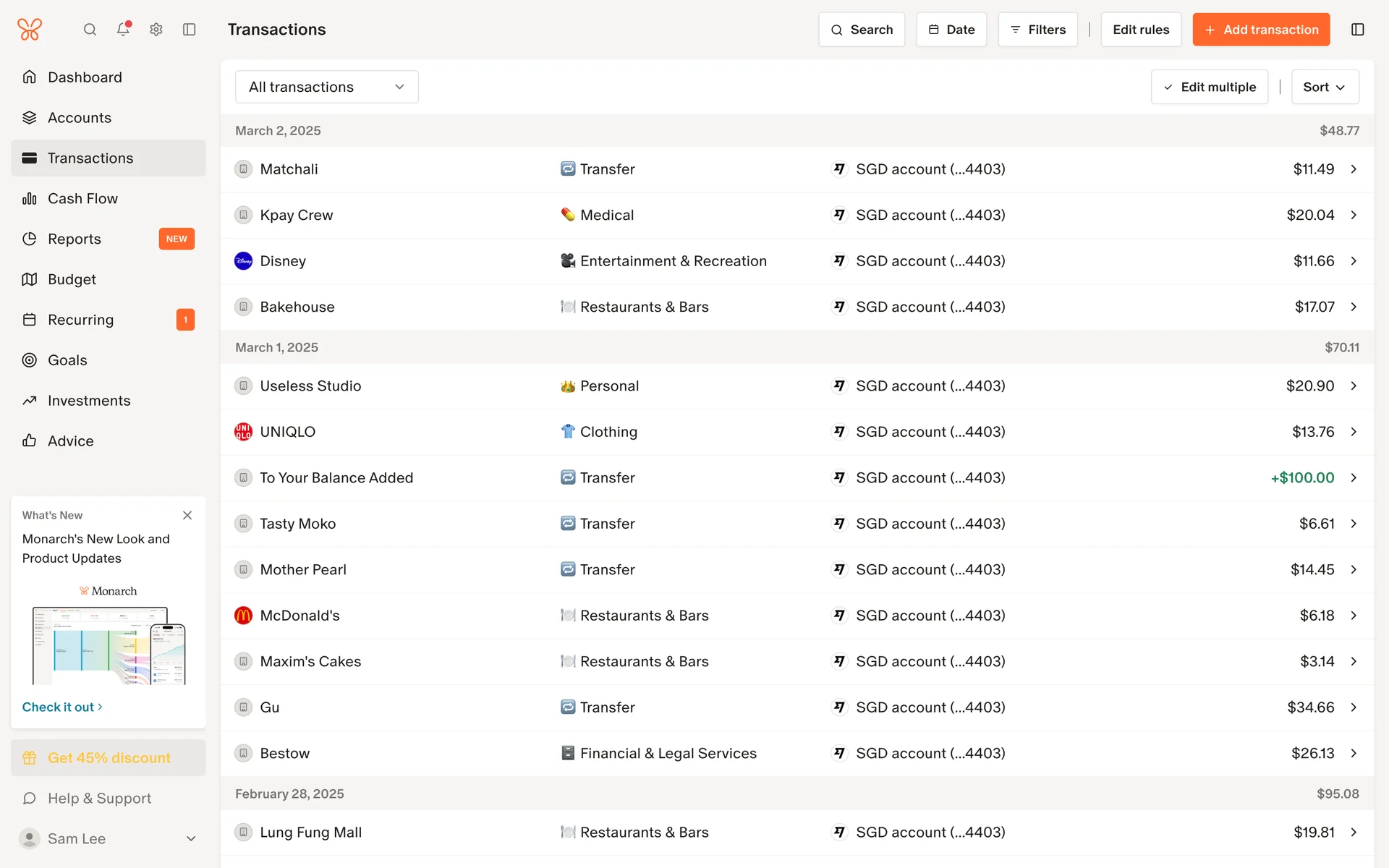Image resolution: width=1389 pixels, height=868 pixels.
Task: Click the Disney merchant logo
Action: tap(243, 261)
